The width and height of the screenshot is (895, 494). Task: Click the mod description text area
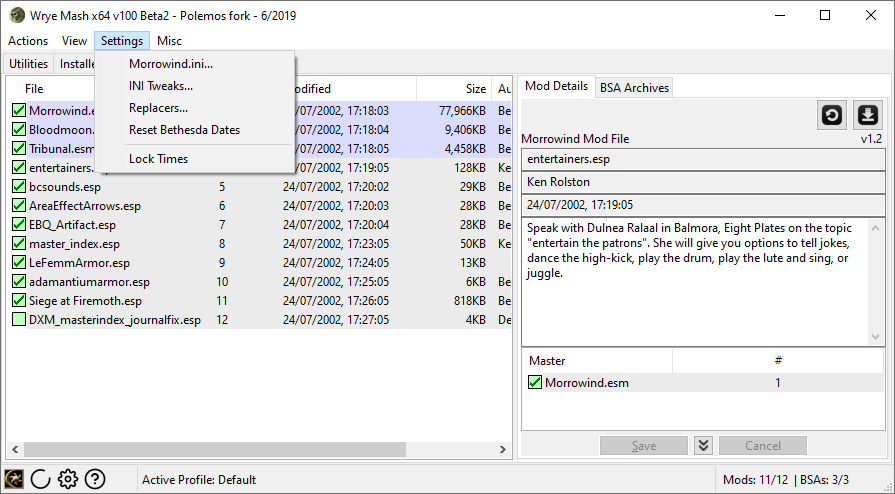(x=696, y=282)
